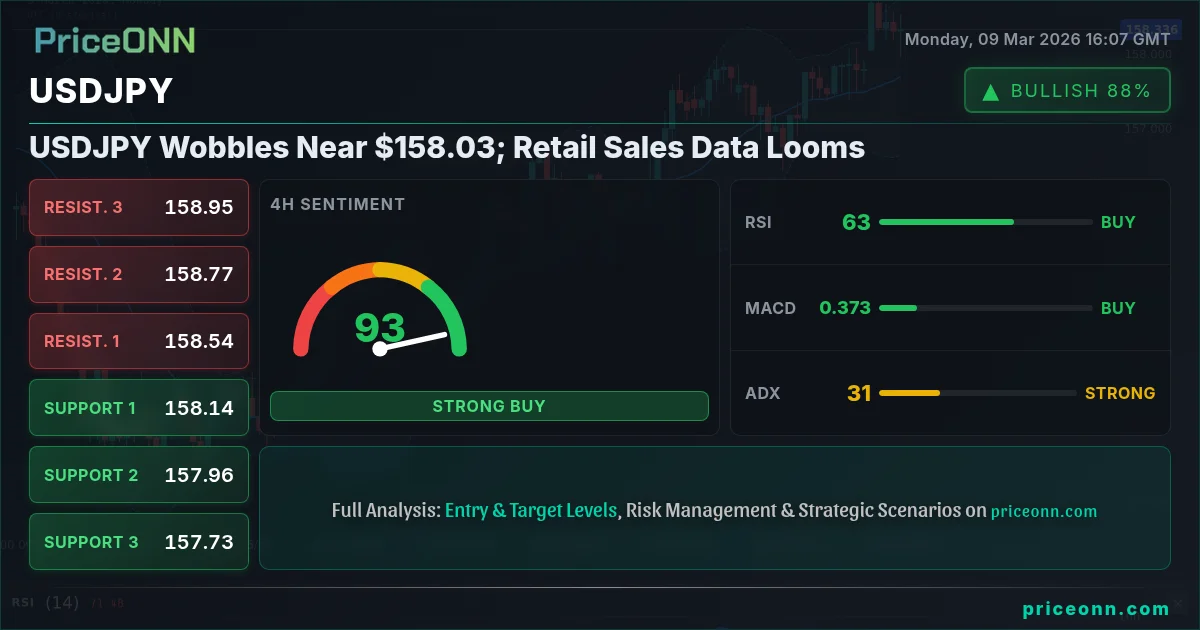The height and width of the screenshot is (630, 1200).
Task: Click the MACD progress bar
Action: coord(985,308)
